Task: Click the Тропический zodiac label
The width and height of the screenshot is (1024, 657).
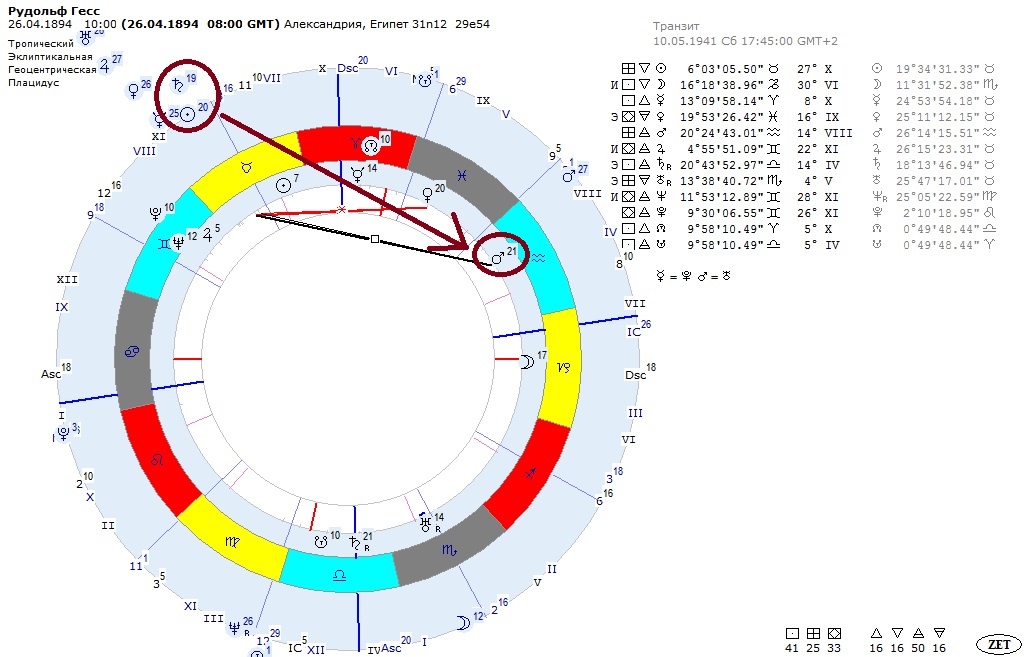Action: (x=40, y=44)
